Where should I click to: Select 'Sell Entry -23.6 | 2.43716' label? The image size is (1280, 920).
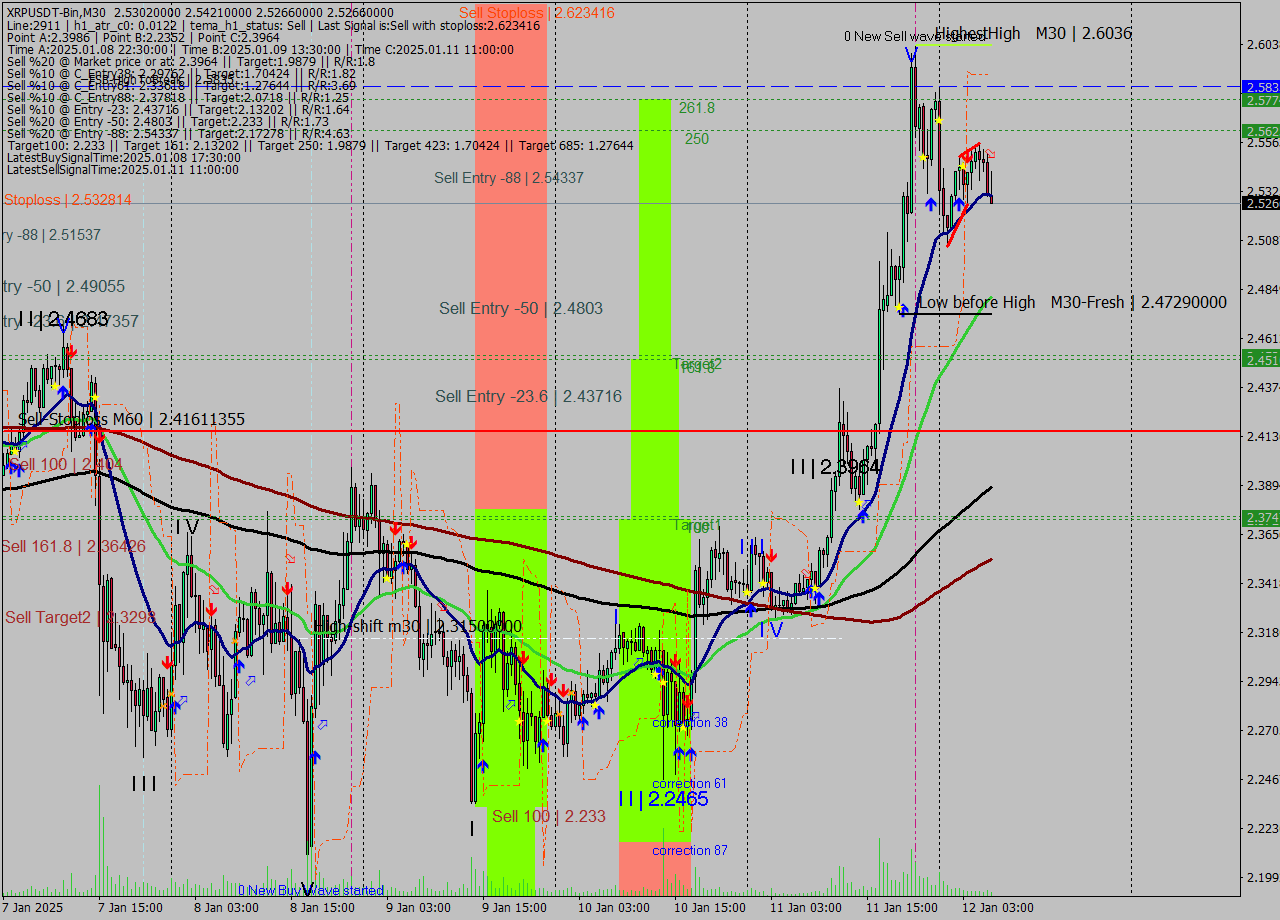point(528,397)
